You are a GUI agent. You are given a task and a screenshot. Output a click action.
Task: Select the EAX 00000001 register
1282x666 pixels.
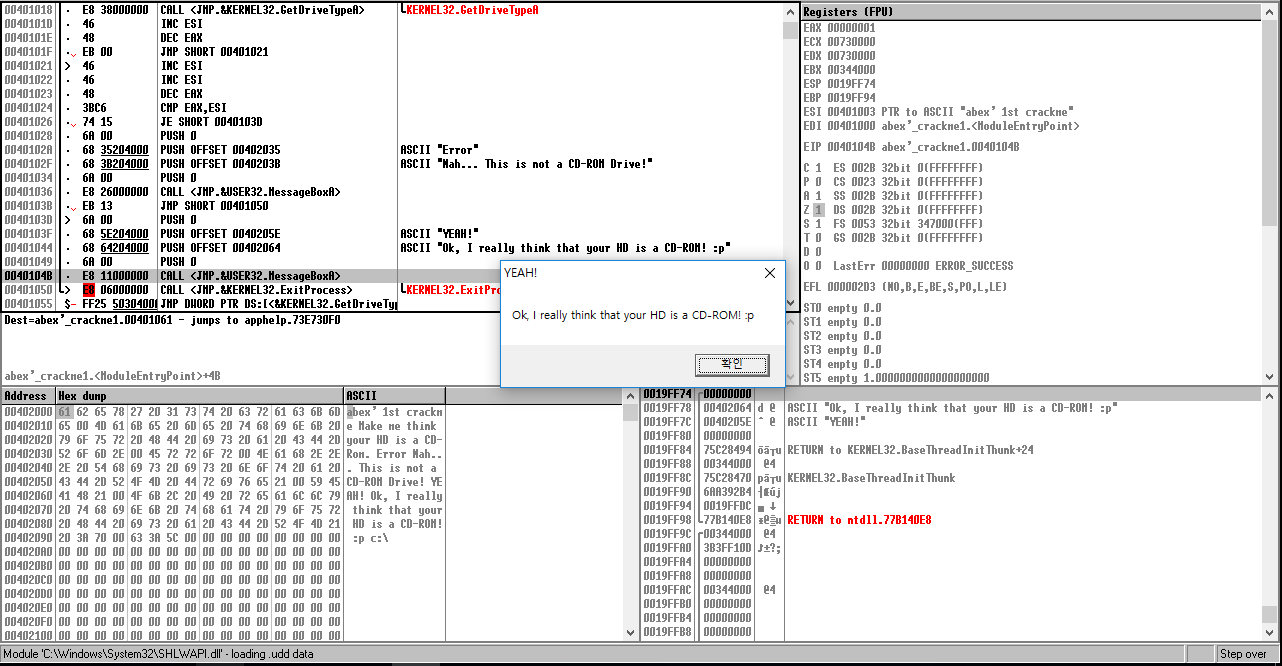(839, 28)
